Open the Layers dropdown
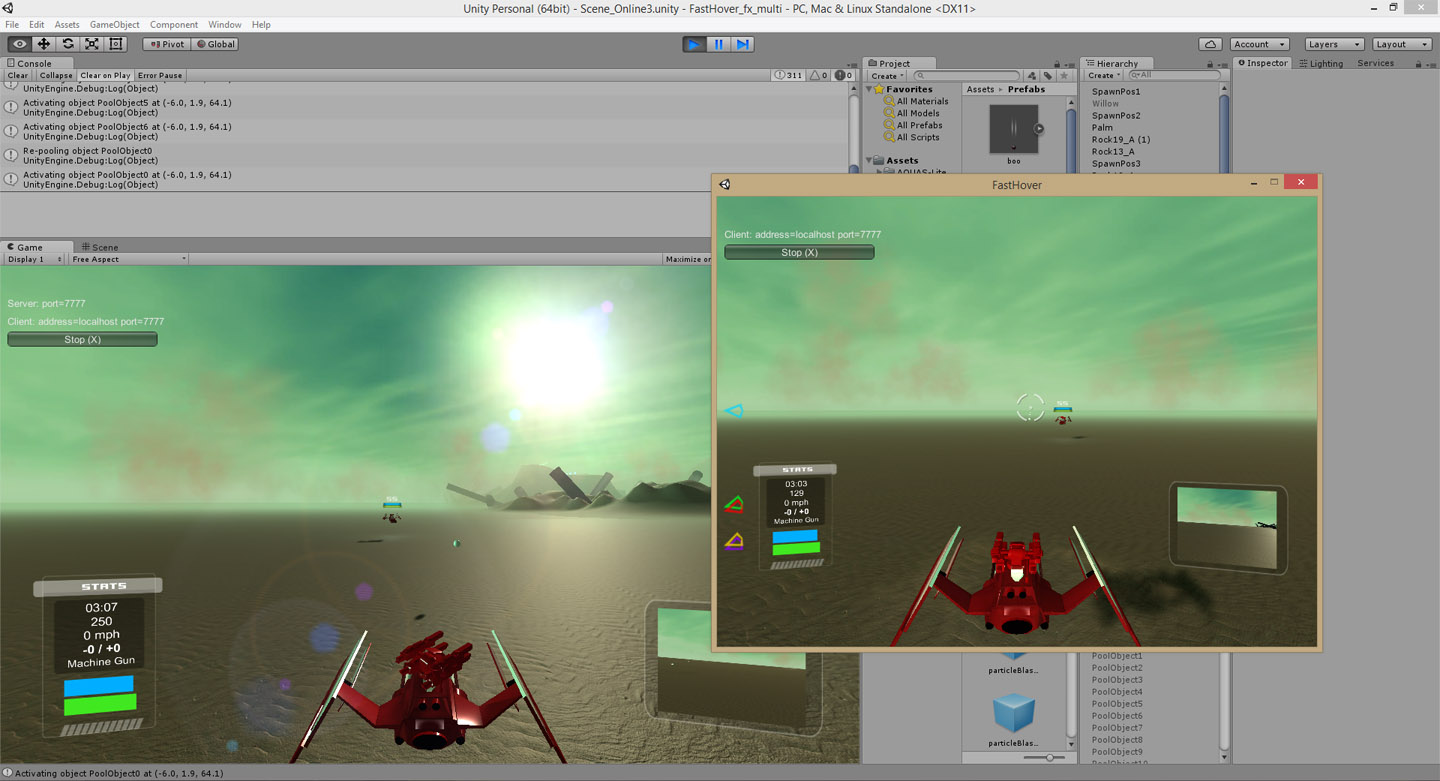This screenshot has width=1440, height=781. pos(1334,44)
